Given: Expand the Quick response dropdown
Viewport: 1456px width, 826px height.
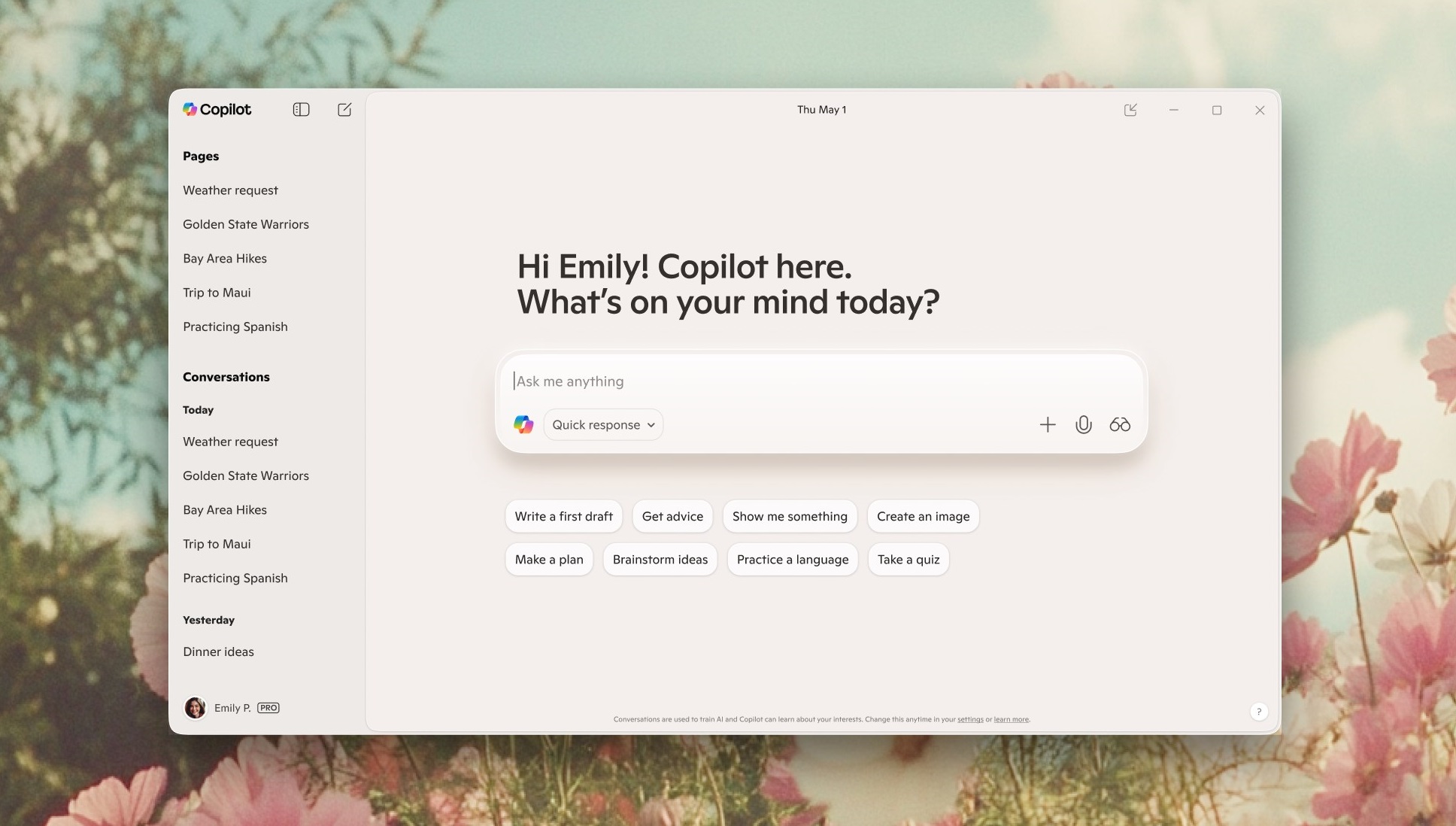Looking at the screenshot, I should pyautogui.click(x=603, y=425).
